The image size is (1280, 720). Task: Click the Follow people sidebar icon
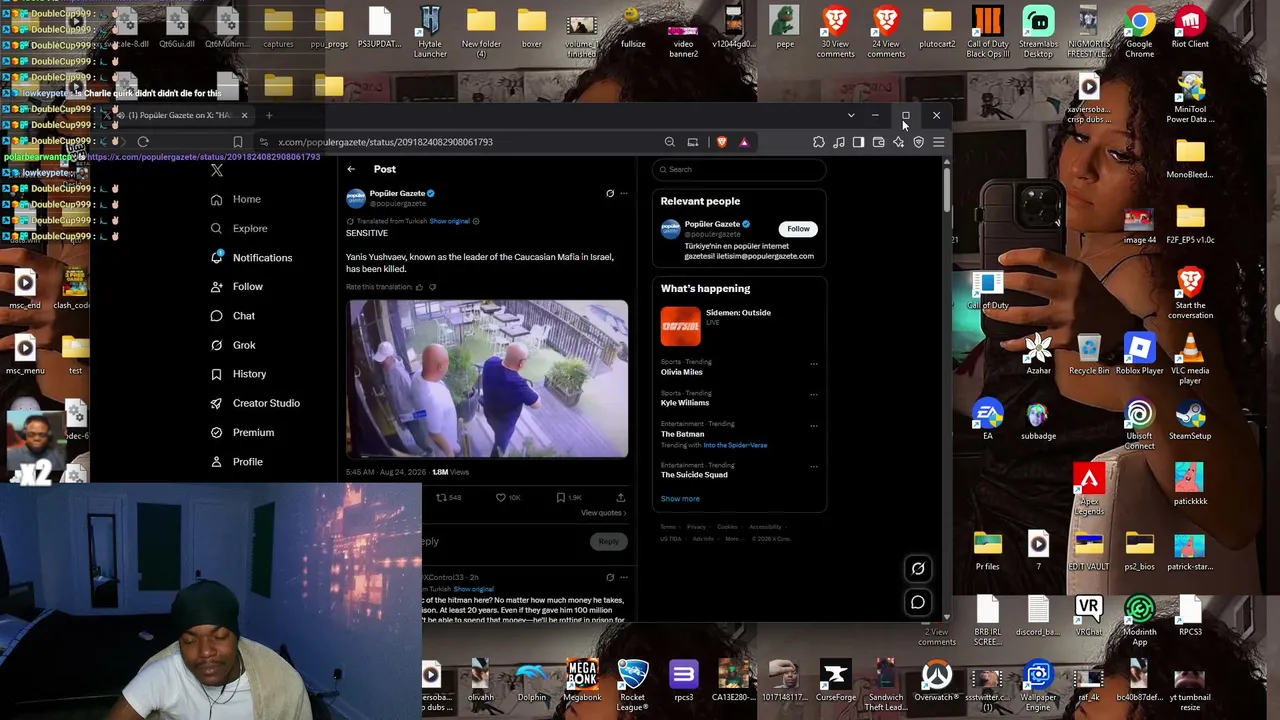click(216, 287)
